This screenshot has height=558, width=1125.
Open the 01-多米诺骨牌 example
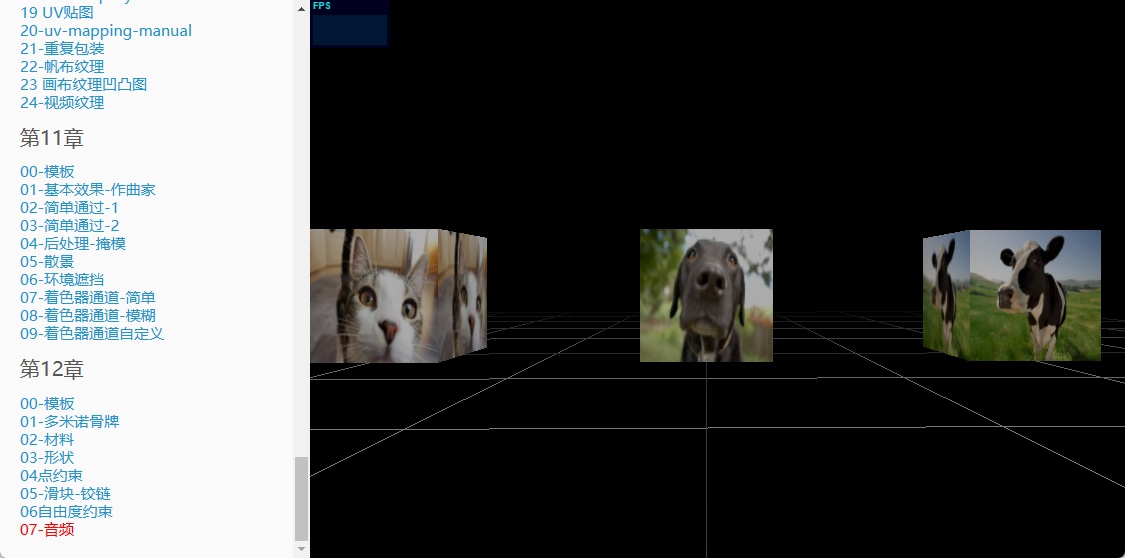(x=69, y=422)
